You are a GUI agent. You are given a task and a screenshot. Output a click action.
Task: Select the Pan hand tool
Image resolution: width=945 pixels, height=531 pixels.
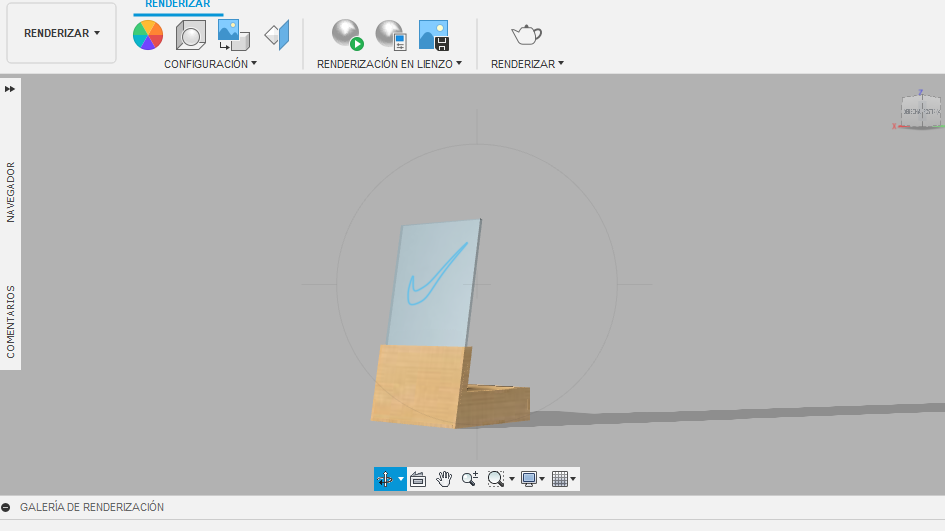[444, 479]
